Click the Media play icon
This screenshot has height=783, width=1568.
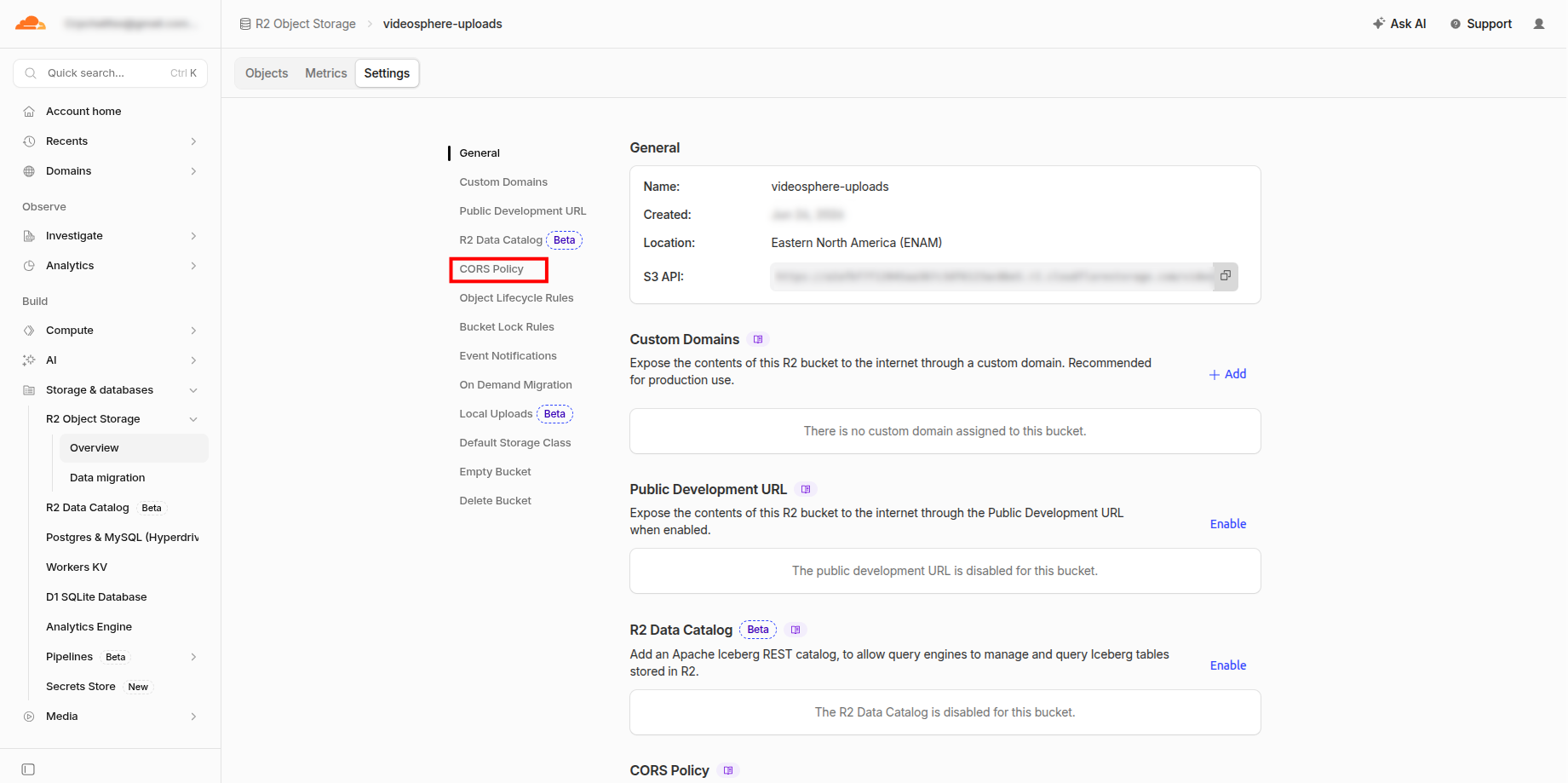pos(29,717)
